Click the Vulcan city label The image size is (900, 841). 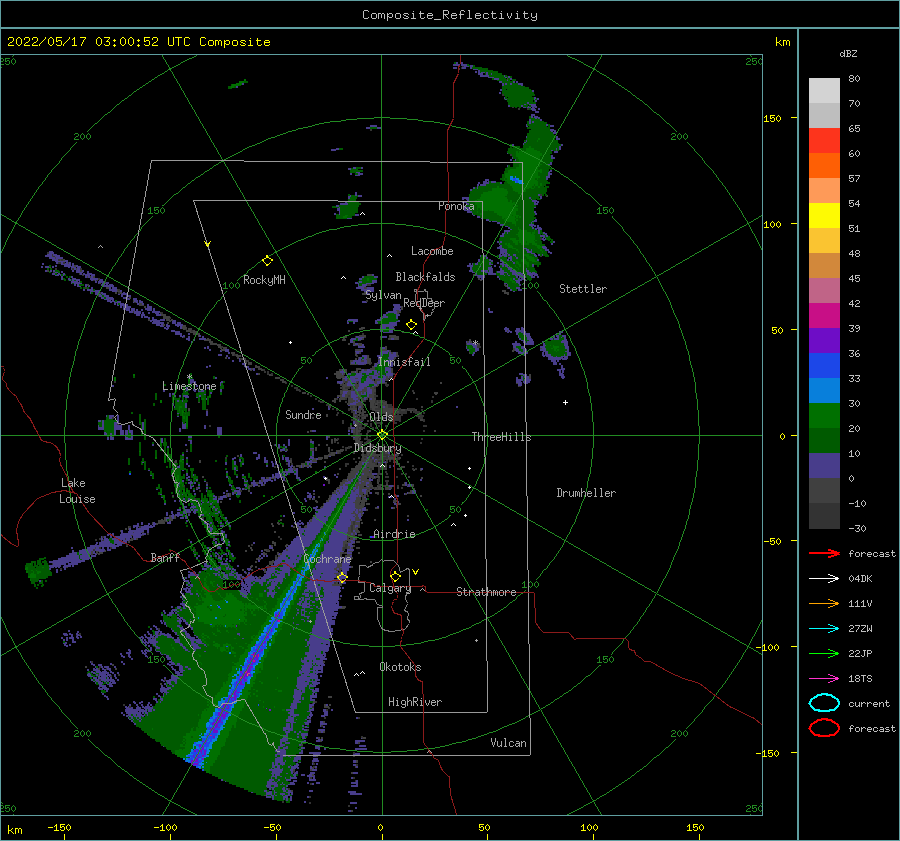coord(509,743)
